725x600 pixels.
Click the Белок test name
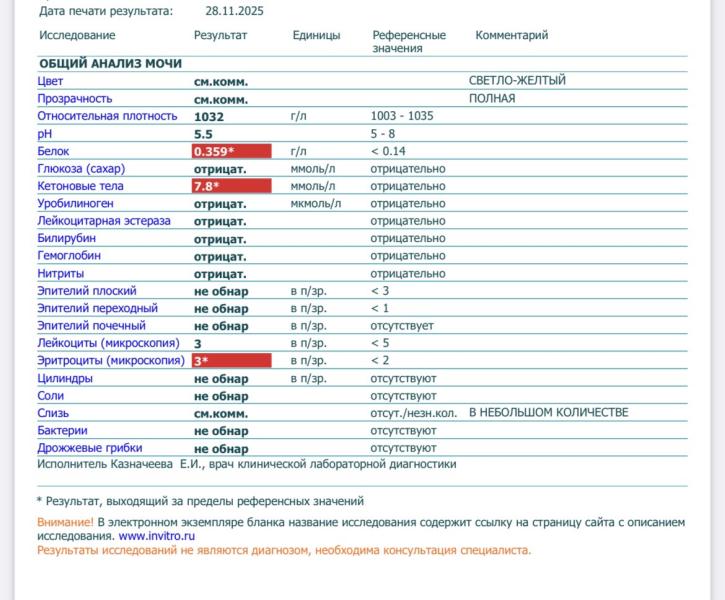coord(53,151)
